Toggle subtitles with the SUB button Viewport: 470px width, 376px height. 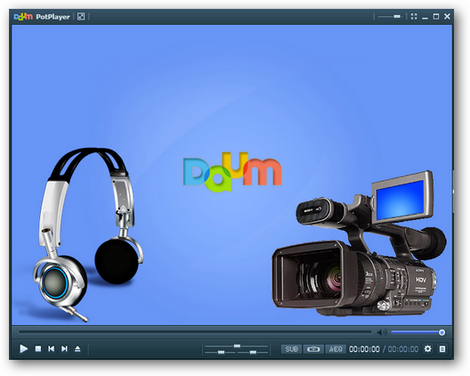(x=291, y=349)
